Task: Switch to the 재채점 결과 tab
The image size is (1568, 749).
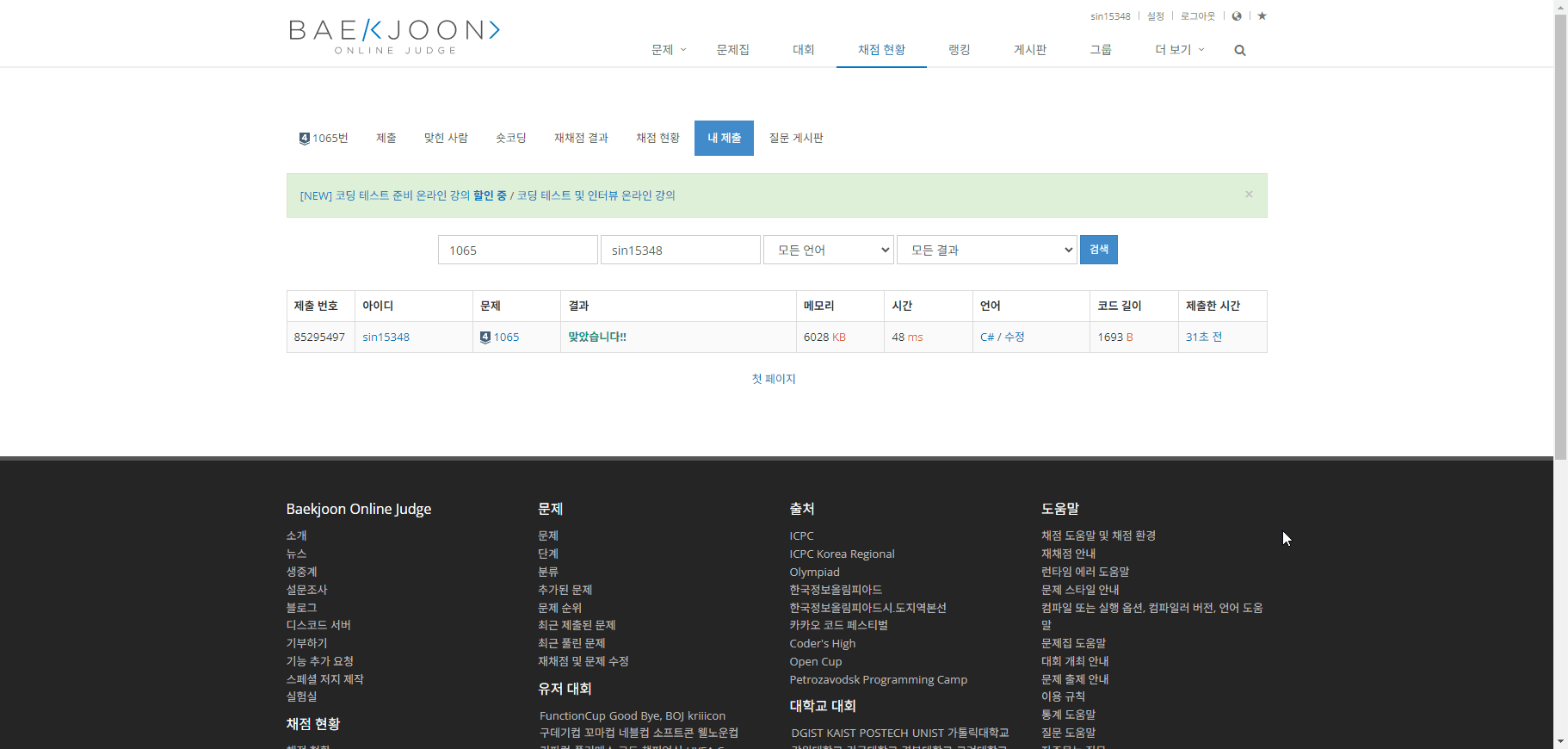Action: (x=581, y=138)
